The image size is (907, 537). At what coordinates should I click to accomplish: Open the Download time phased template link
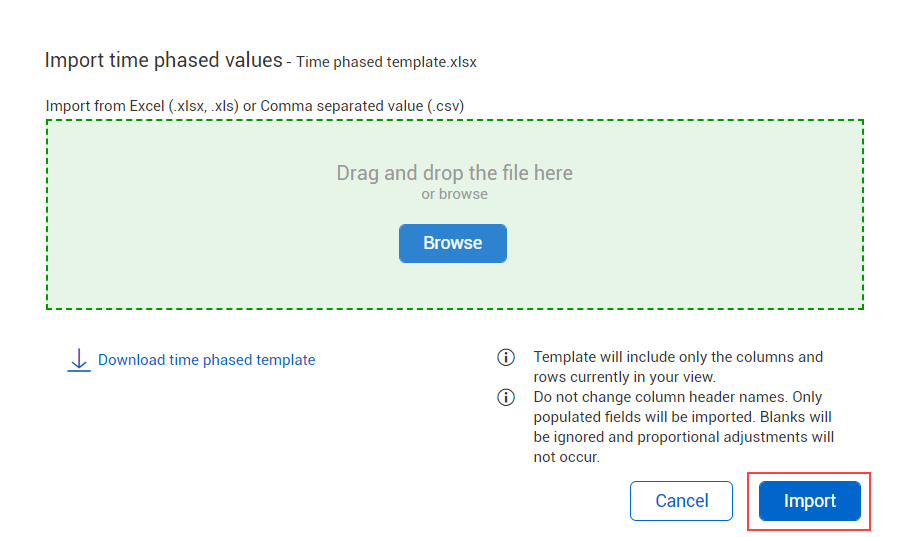click(x=206, y=360)
